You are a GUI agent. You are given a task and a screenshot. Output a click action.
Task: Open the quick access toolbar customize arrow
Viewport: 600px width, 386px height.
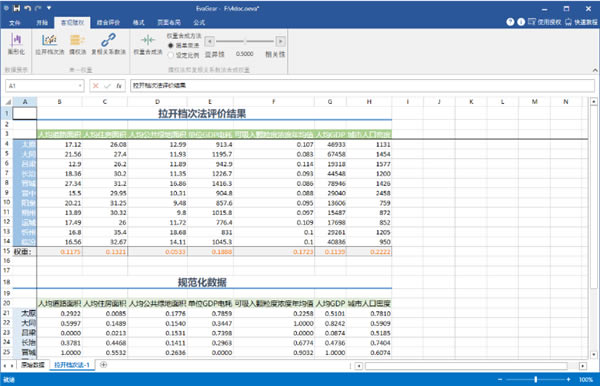49,8
